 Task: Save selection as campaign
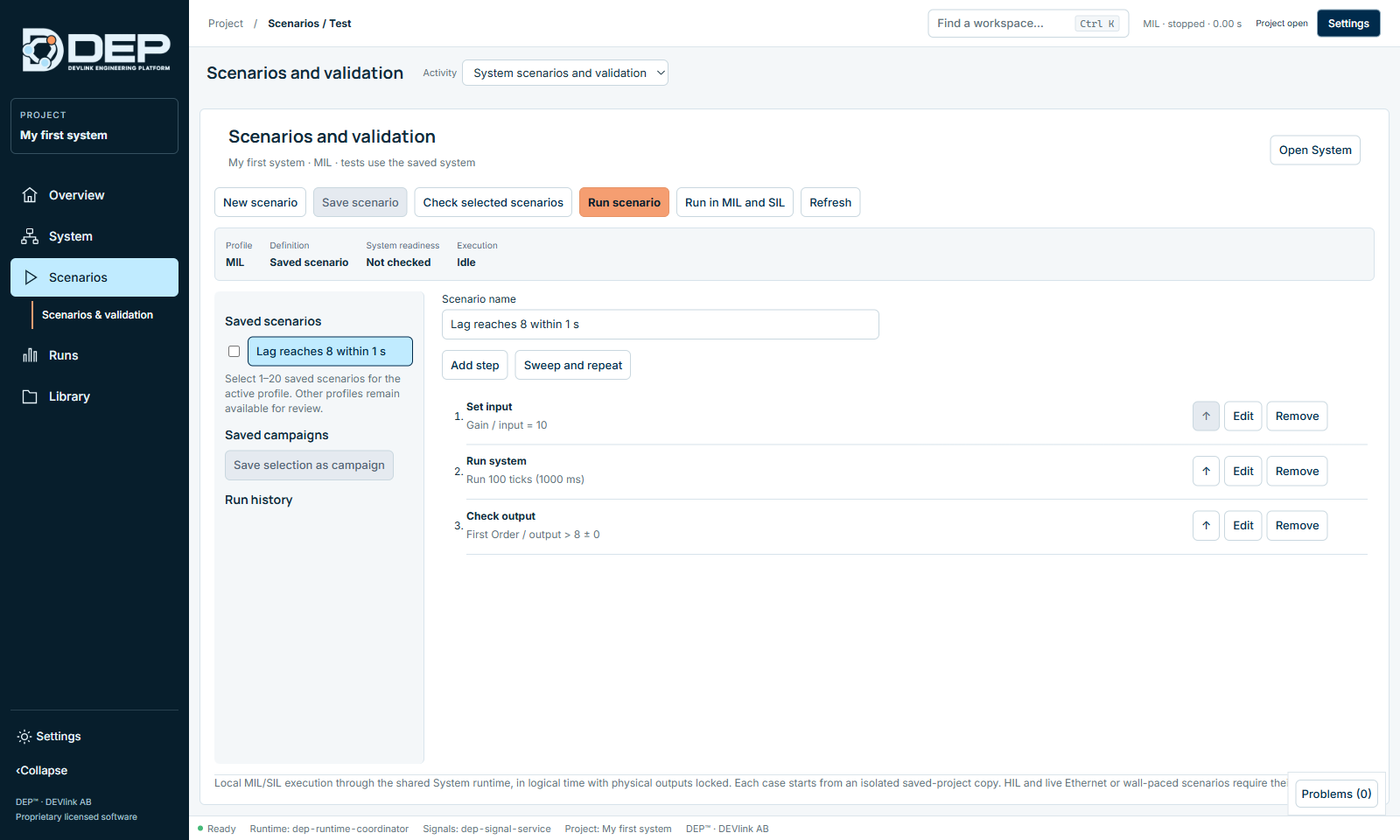coord(309,465)
